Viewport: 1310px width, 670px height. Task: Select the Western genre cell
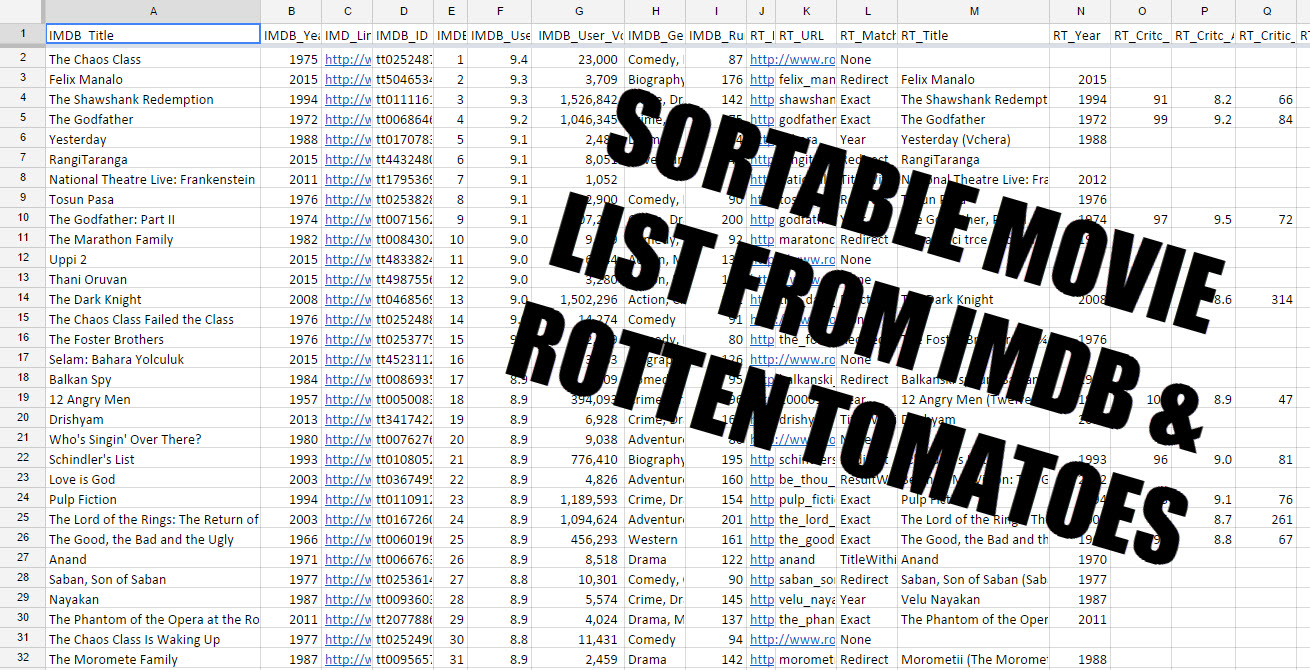point(655,539)
